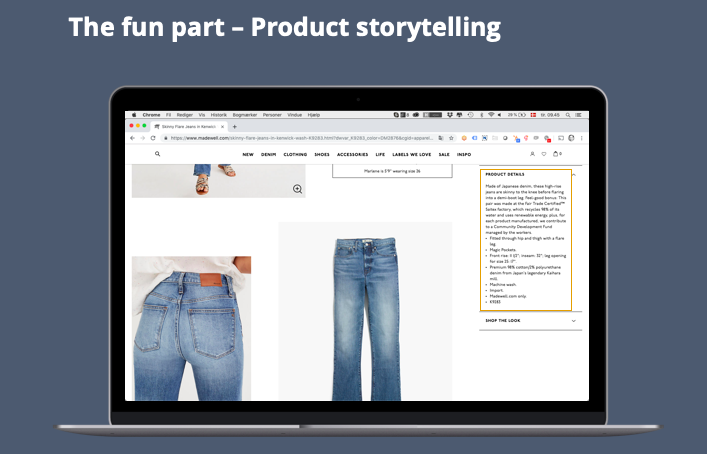Screen dimensions: 707x454
Task: Go back with browser back arrow
Action: (132, 138)
